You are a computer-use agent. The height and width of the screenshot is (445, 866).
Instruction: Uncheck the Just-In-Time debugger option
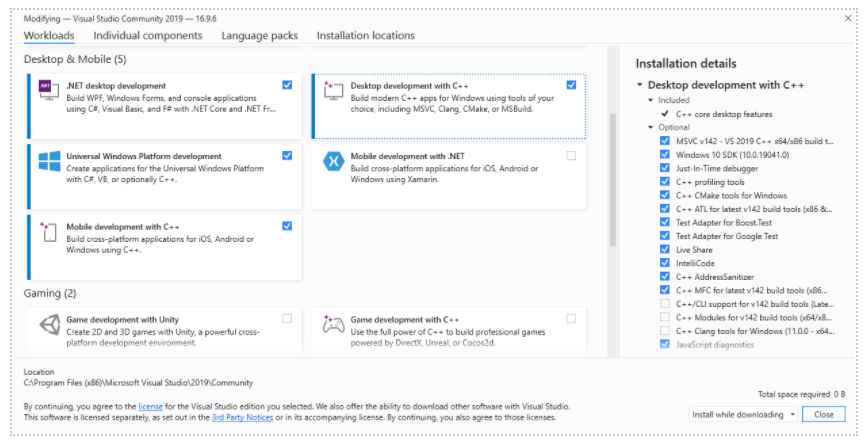(665, 168)
